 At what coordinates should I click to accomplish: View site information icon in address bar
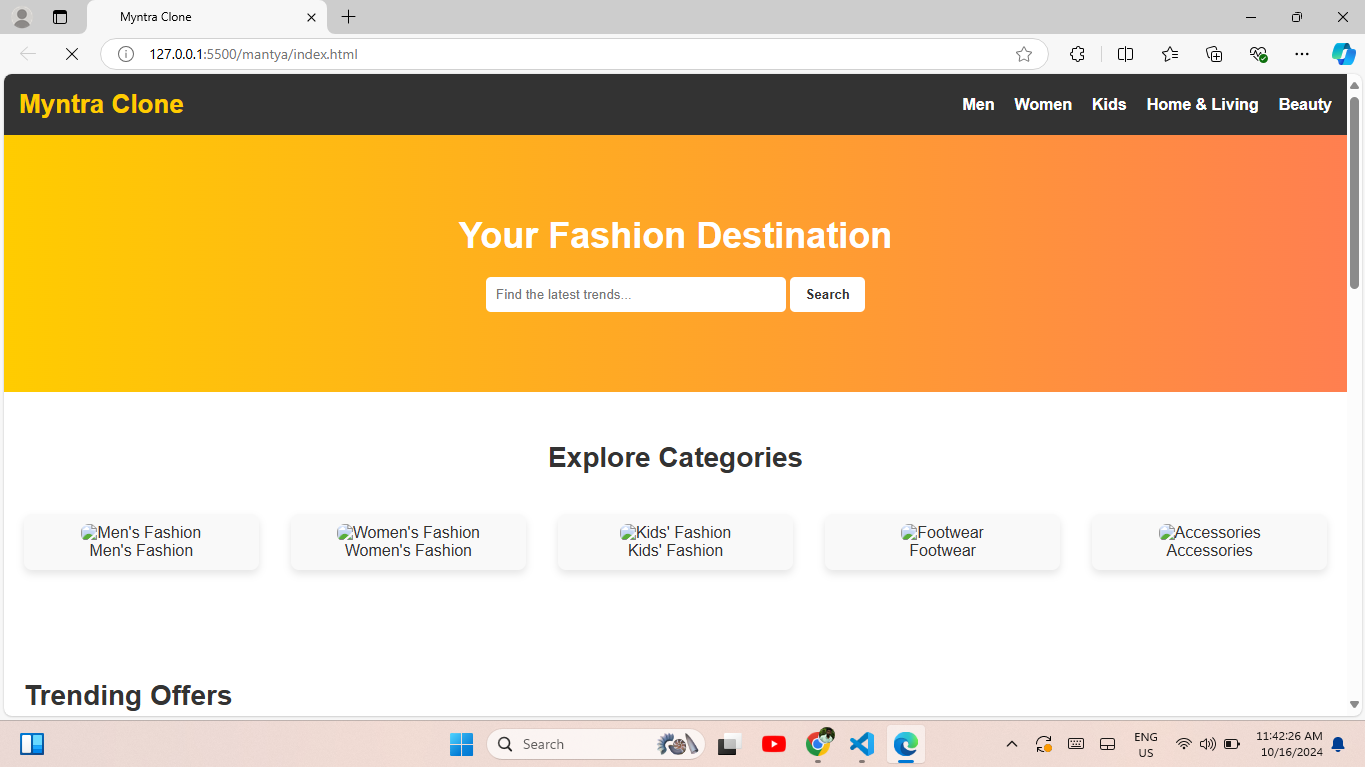click(126, 54)
